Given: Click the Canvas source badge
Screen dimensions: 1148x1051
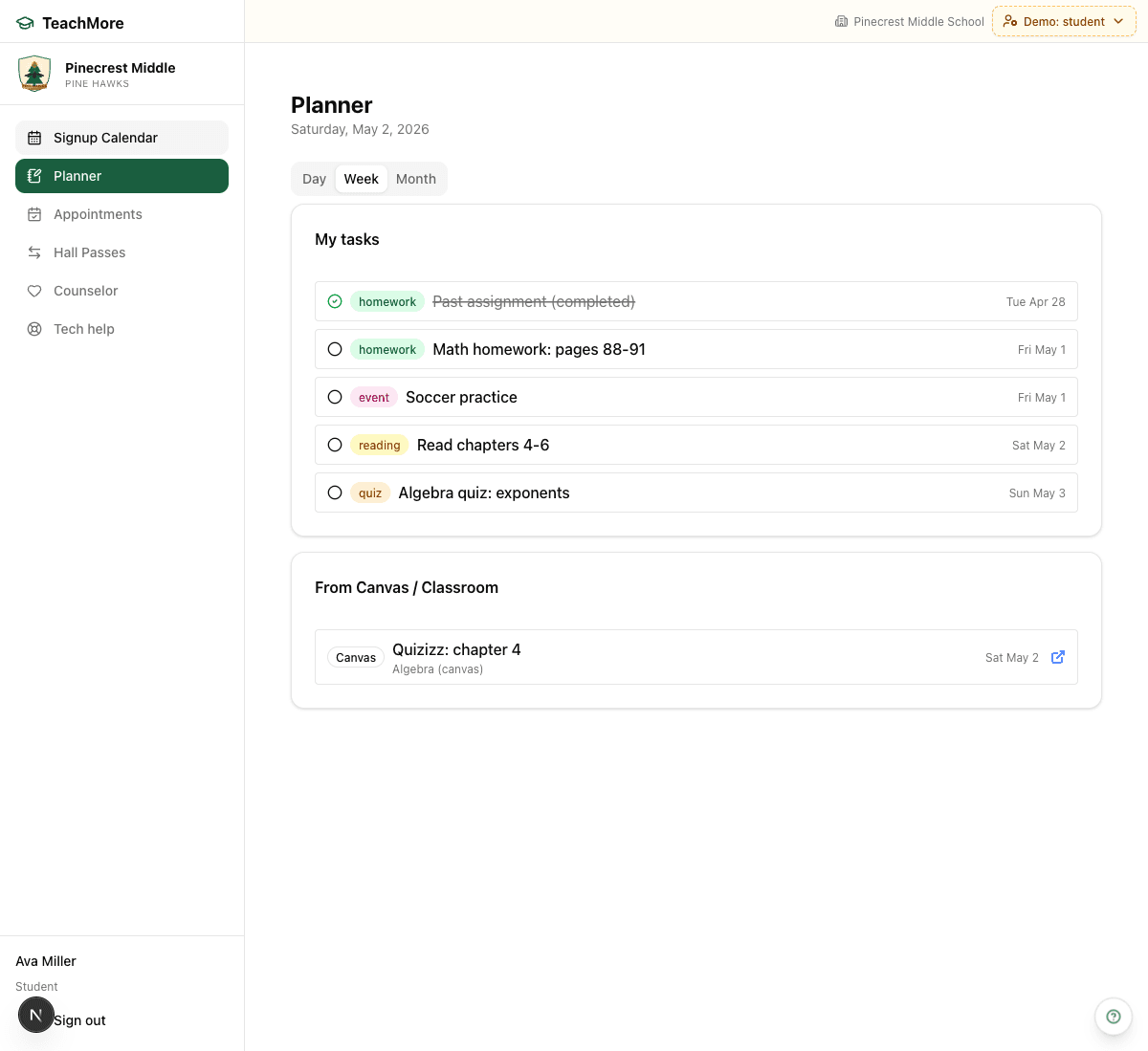Looking at the screenshot, I should 356,657.
